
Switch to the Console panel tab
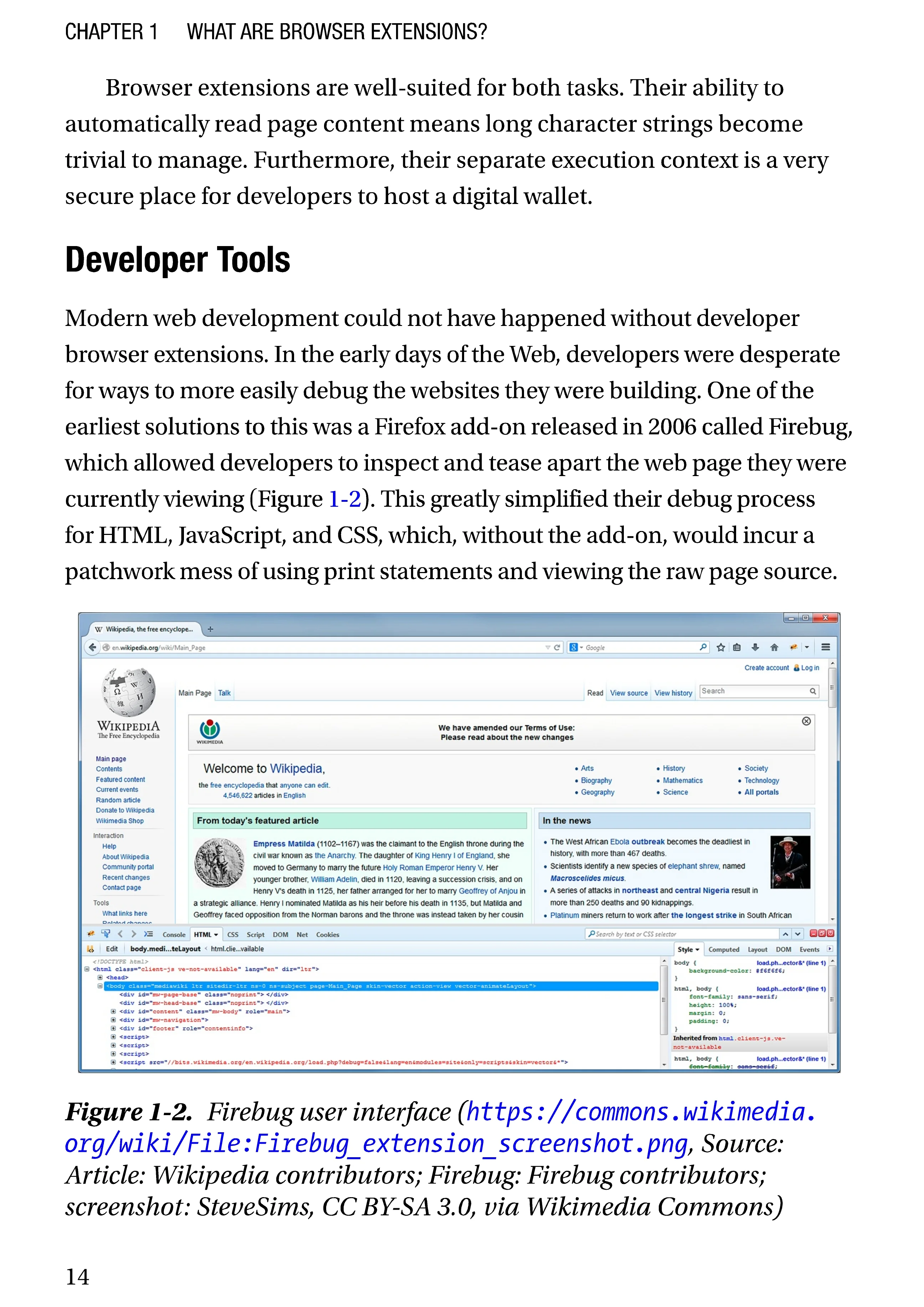click(174, 935)
